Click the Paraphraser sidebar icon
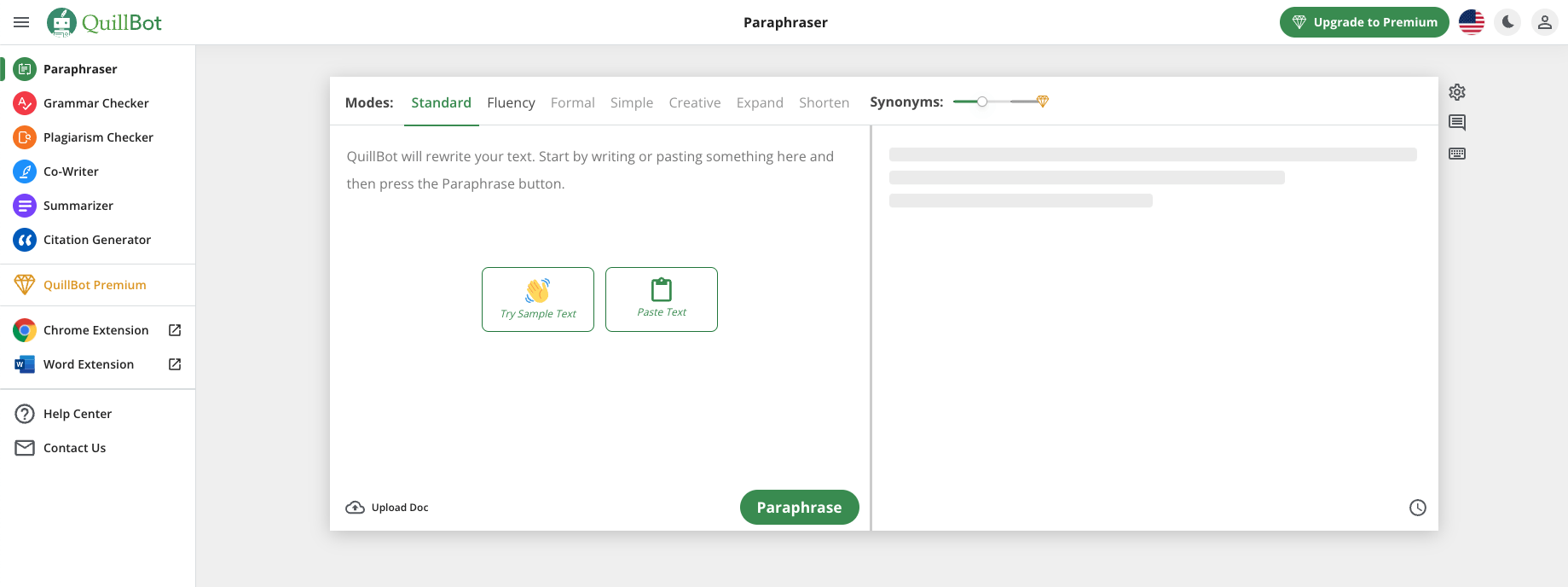Image resolution: width=1568 pixels, height=587 pixels. (x=25, y=69)
